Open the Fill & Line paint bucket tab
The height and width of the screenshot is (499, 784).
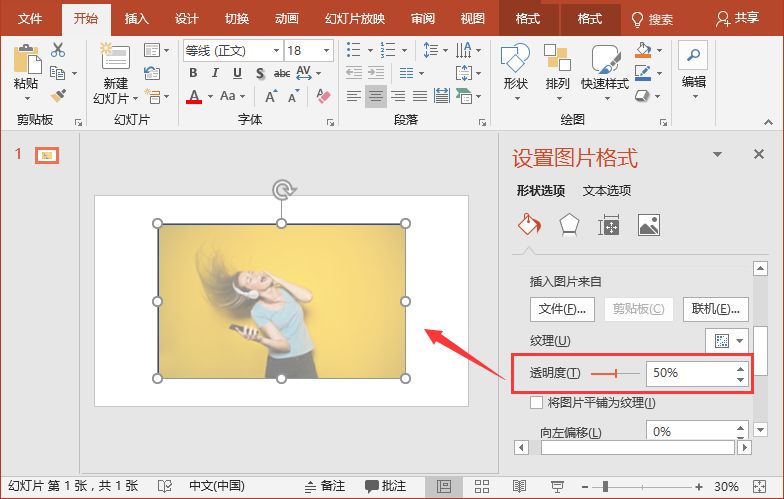[x=528, y=225]
